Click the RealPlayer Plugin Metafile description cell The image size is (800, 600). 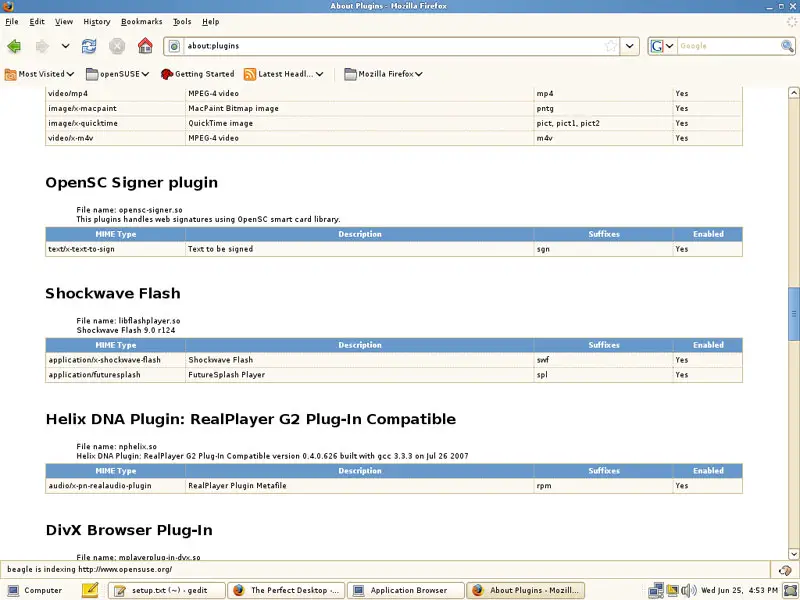tap(360, 486)
